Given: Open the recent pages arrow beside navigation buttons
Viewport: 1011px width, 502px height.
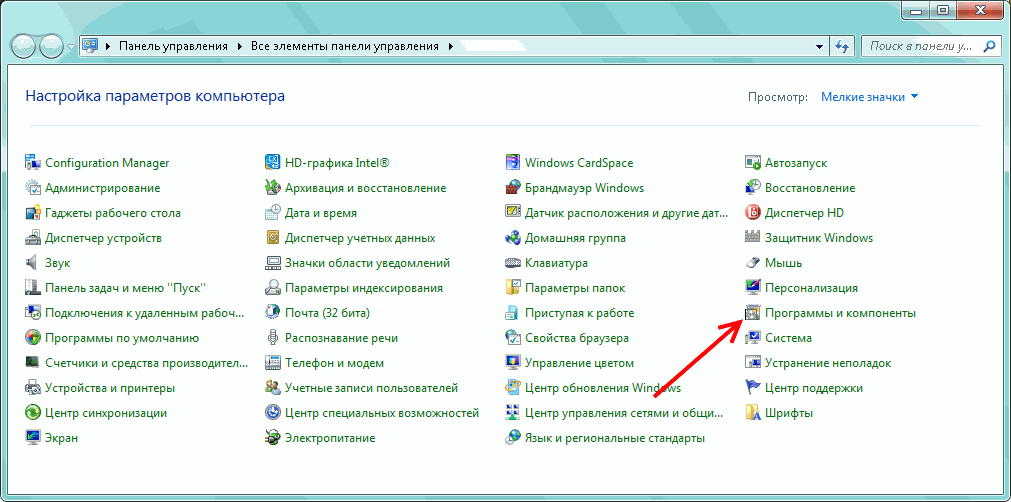Looking at the screenshot, I should pos(72,46).
